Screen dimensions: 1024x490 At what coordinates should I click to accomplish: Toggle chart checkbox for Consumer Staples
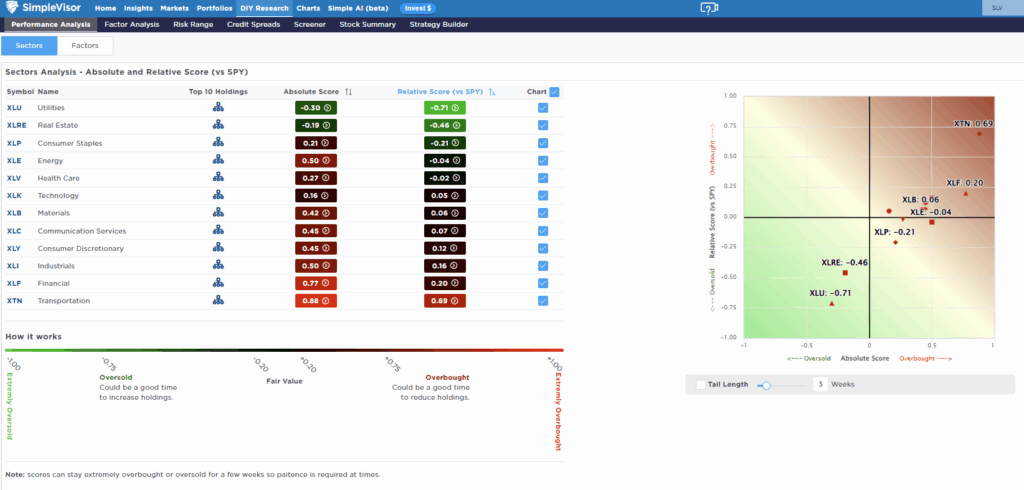coord(543,143)
